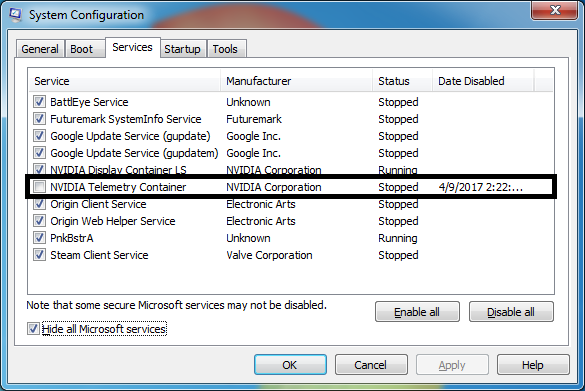Click the Valve Corporation manufacturer cell
The image size is (585, 391).
269,255
